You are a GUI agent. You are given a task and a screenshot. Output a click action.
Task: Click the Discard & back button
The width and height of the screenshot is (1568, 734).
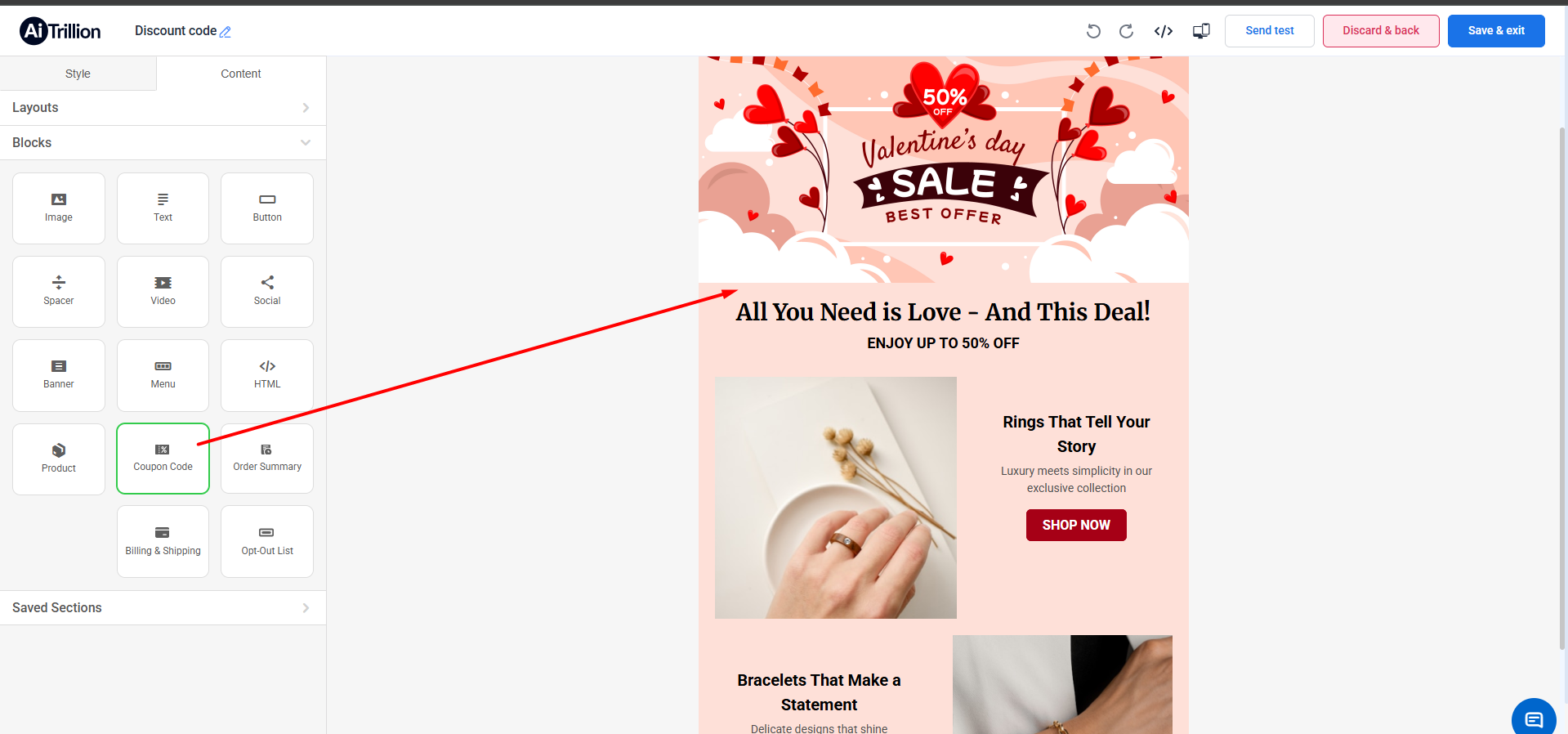click(x=1381, y=31)
